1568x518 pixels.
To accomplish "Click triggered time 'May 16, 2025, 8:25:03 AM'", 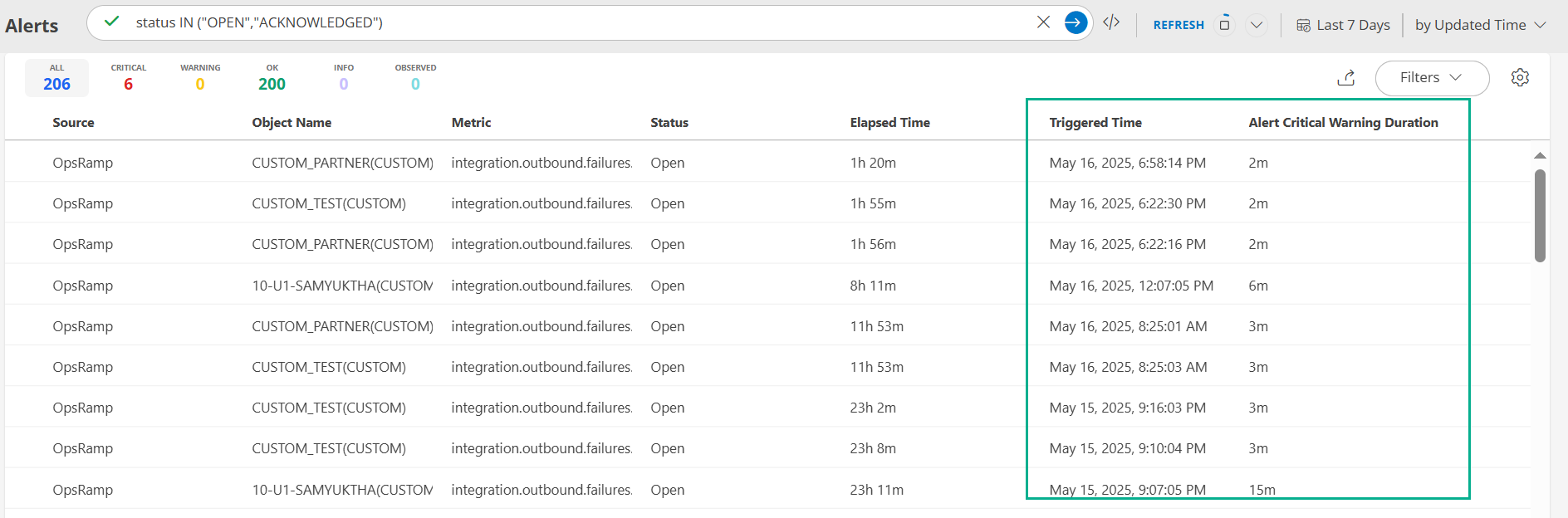I will (1128, 367).
